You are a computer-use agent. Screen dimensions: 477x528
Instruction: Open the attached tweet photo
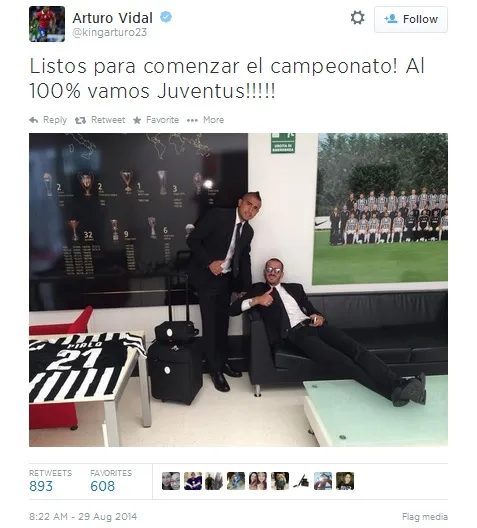click(238, 290)
